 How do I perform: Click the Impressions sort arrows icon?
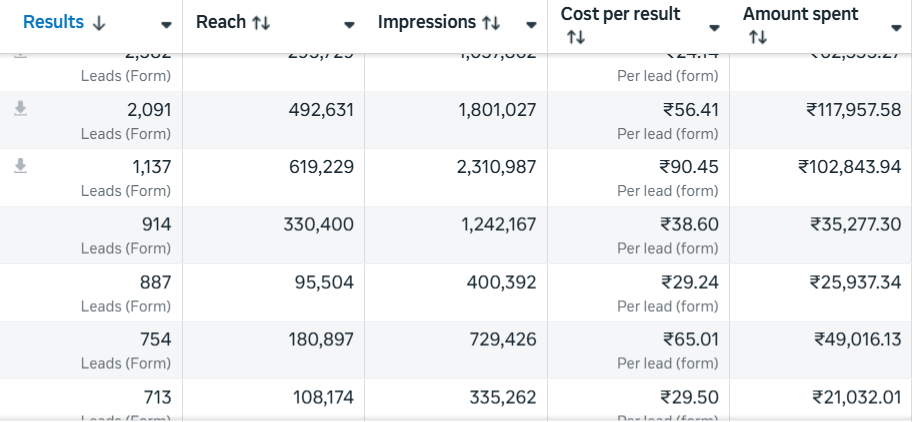(x=491, y=23)
